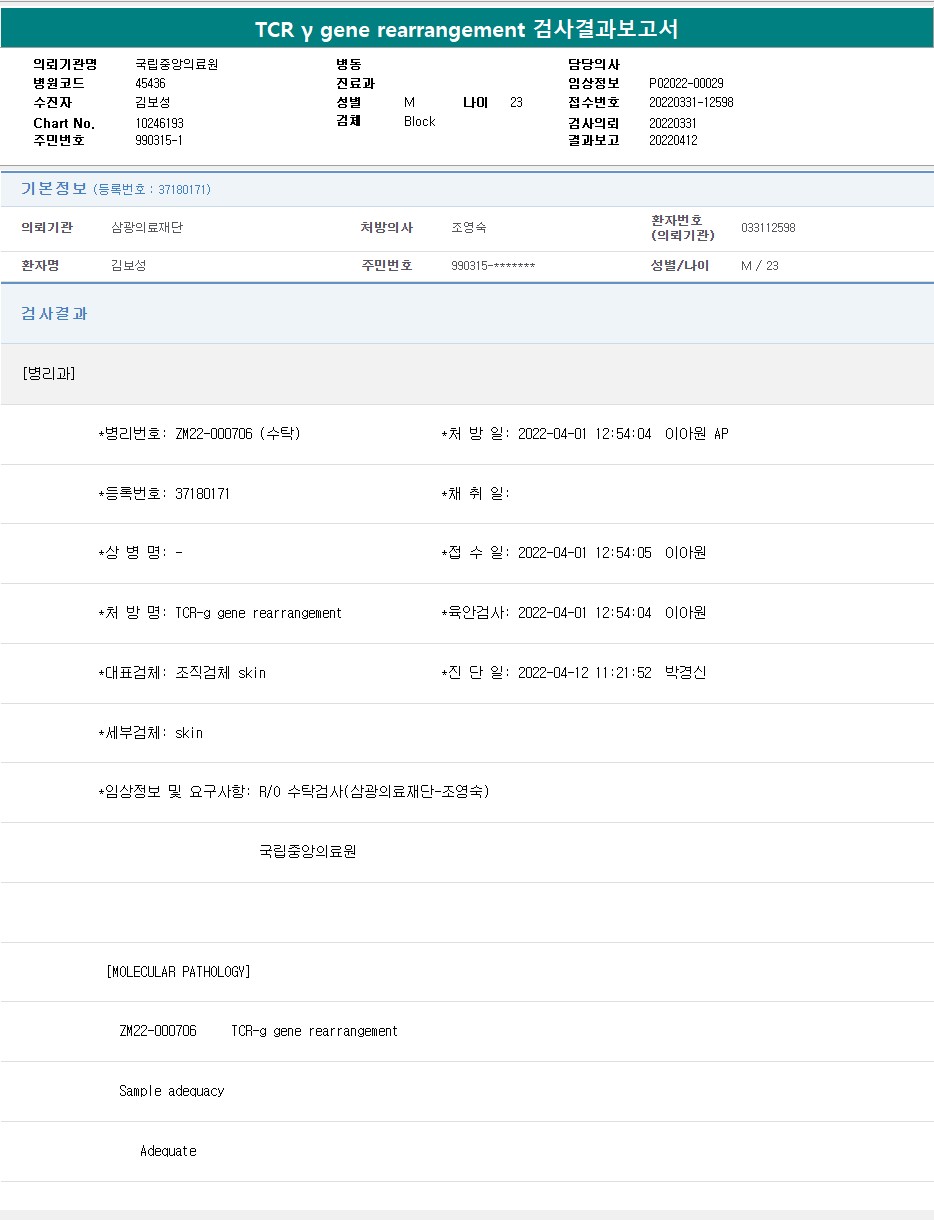Select the 진단일 timestamp 2022-04-12 11:21:52
The height and width of the screenshot is (1220, 934).
(x=584, y=673)
